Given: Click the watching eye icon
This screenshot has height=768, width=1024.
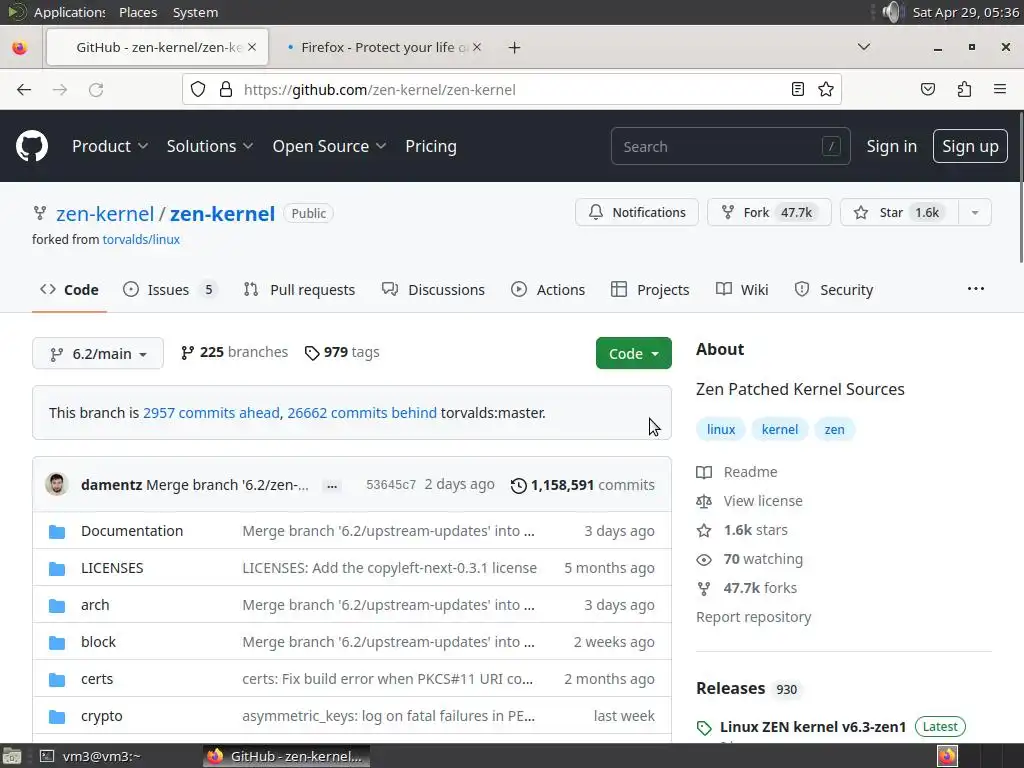Looking at the screenshot, I should tap(704, 560).
